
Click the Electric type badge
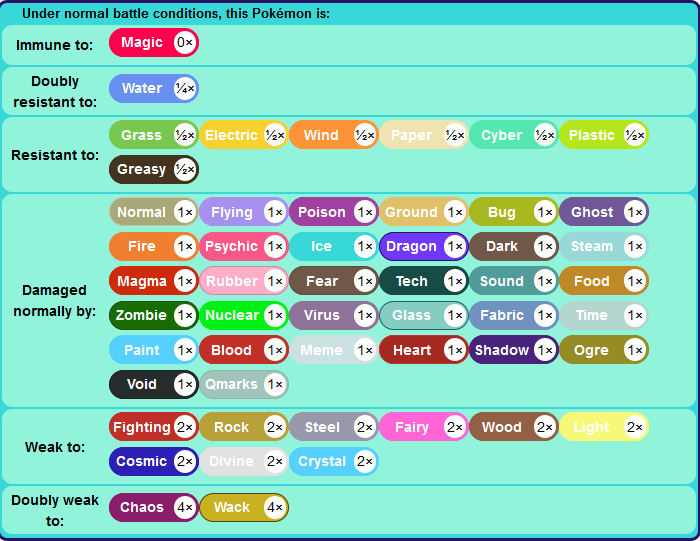[x=244, y=135]
